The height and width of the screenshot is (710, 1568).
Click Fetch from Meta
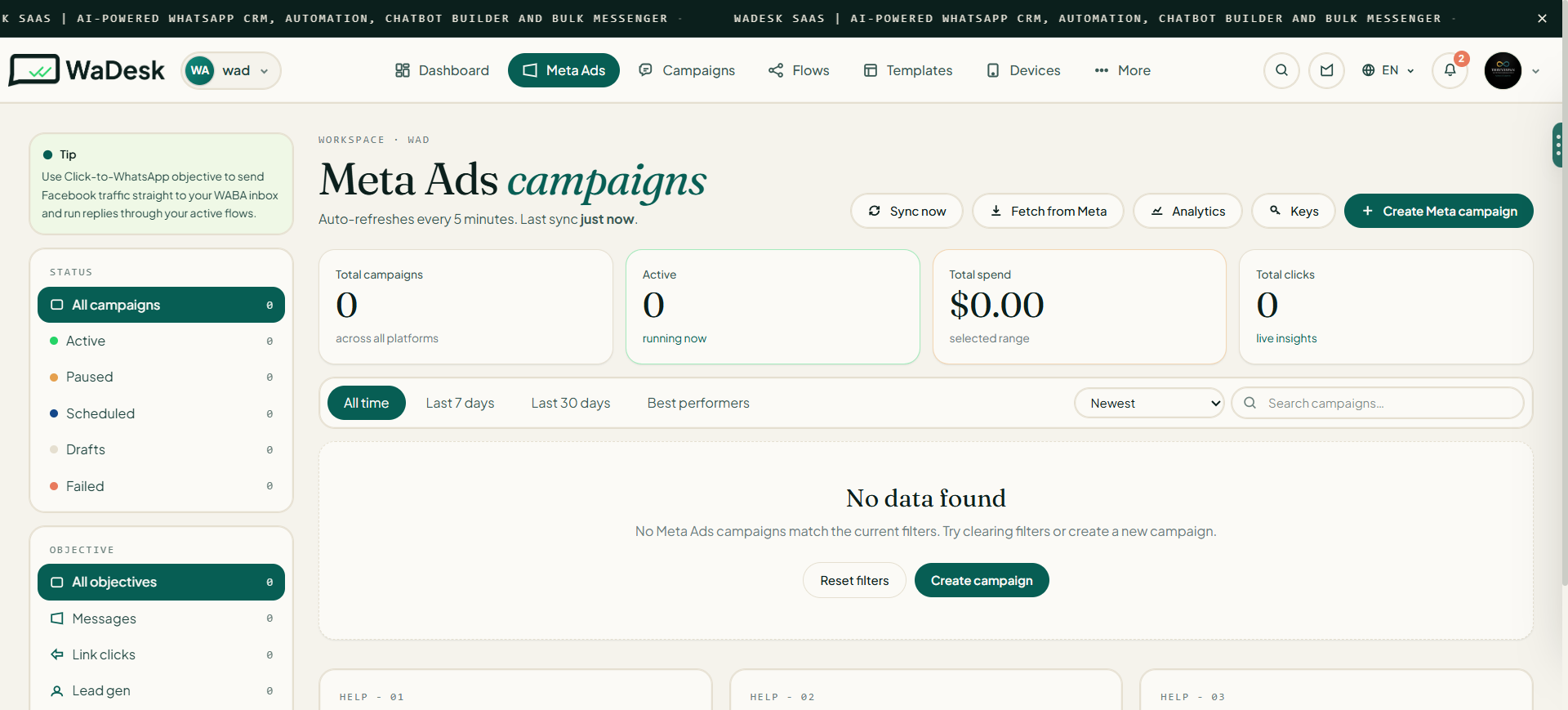[1048, 211]
